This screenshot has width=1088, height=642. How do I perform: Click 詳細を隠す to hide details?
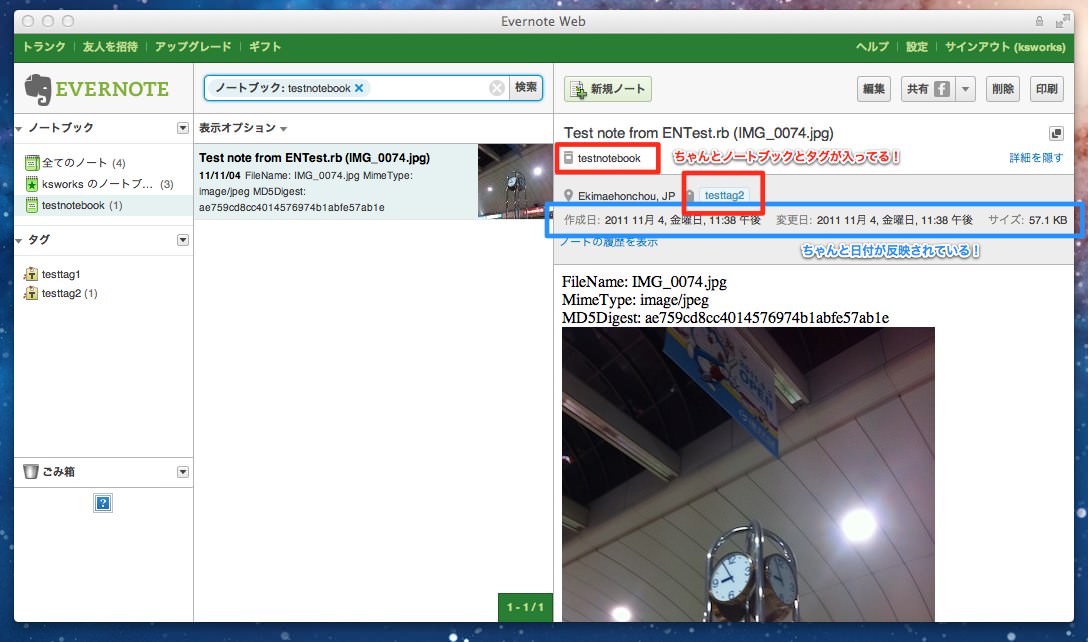pos(1036,158)
